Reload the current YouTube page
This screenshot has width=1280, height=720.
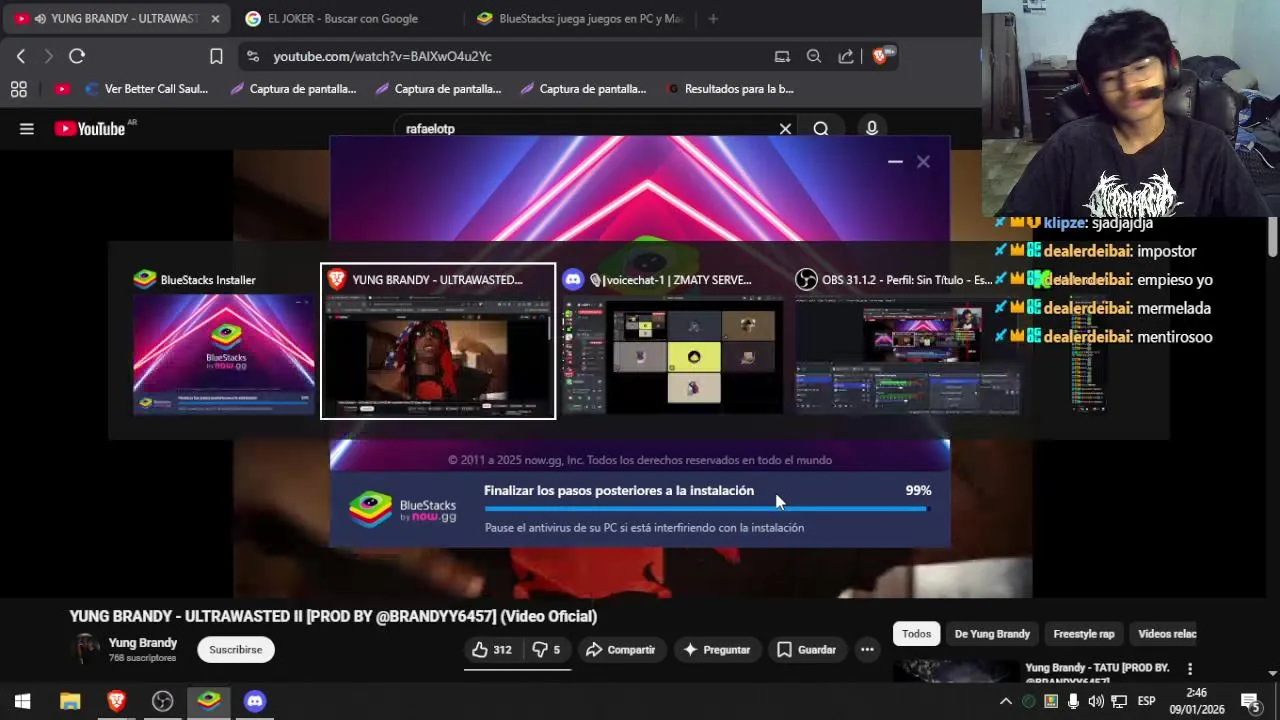point(77,57)
